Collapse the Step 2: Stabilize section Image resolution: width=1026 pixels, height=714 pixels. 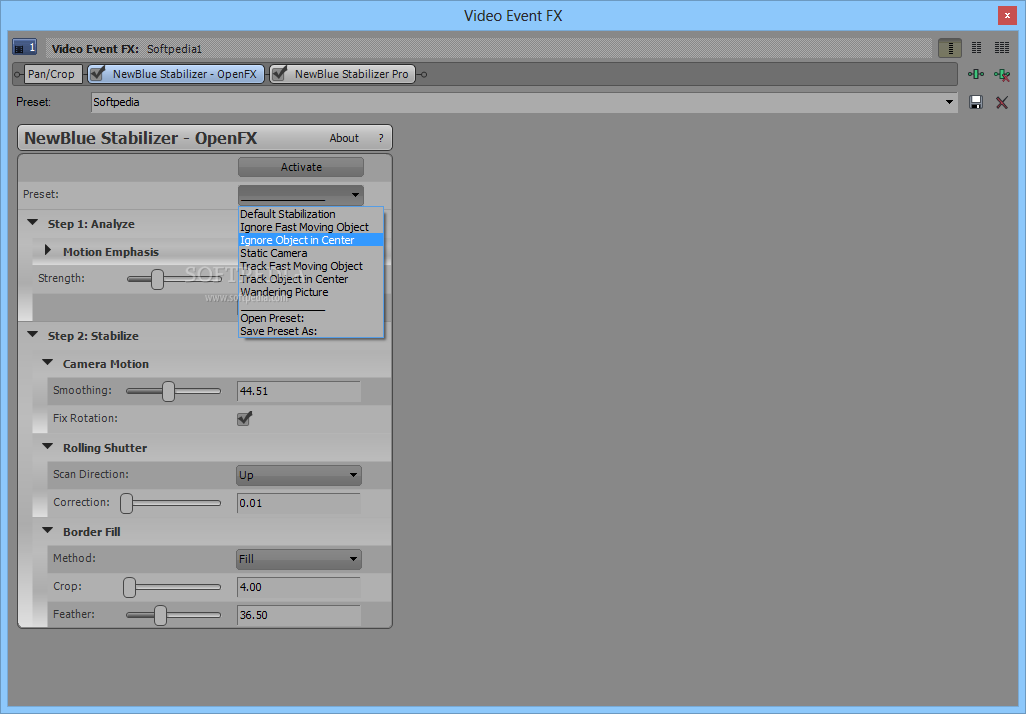(33, 335)
